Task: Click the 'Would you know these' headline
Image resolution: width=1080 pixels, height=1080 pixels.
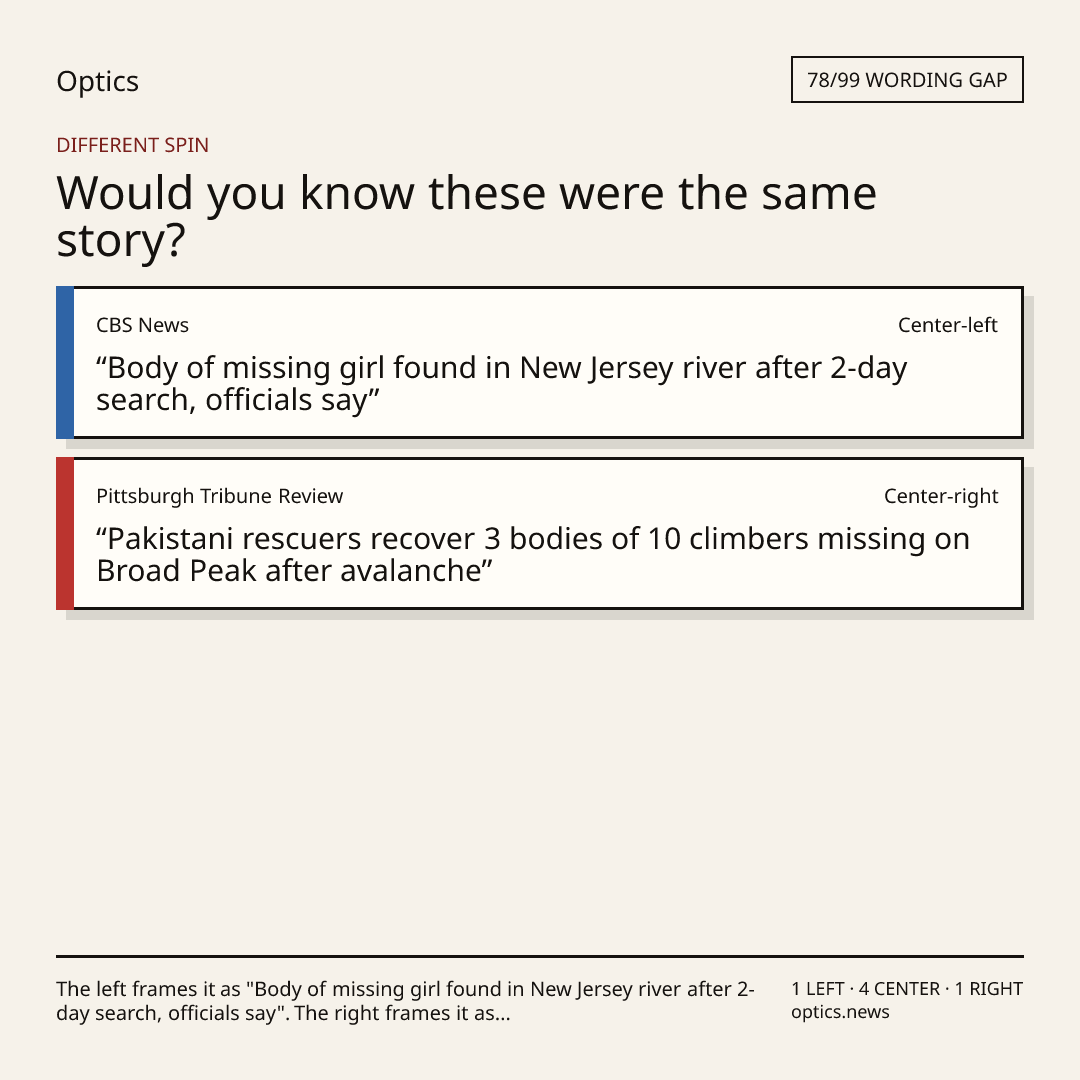Action: click(466, 216)
